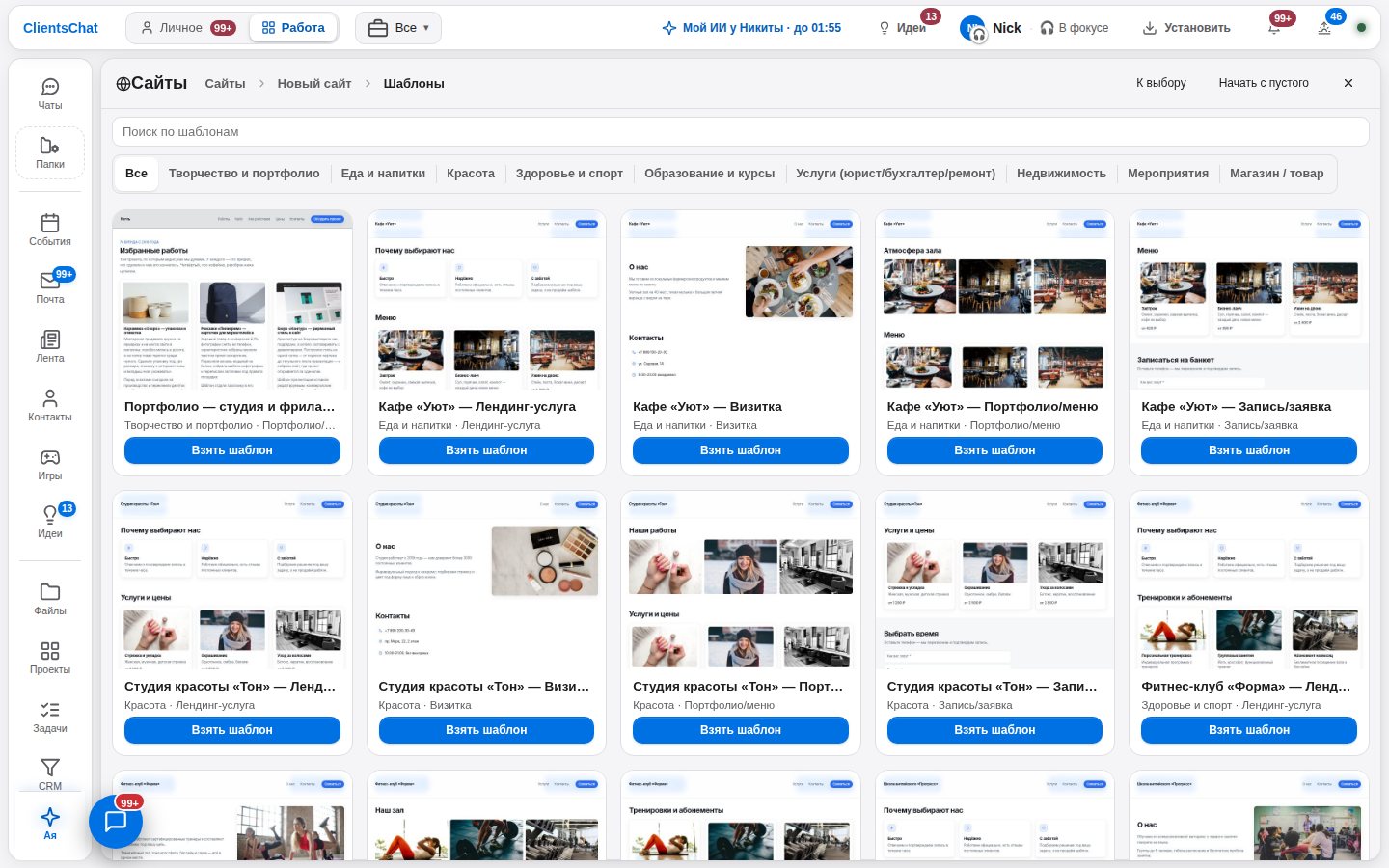Open My AI at Nikita's link
The image size is (1389, 868).
[x=751, y=28]
